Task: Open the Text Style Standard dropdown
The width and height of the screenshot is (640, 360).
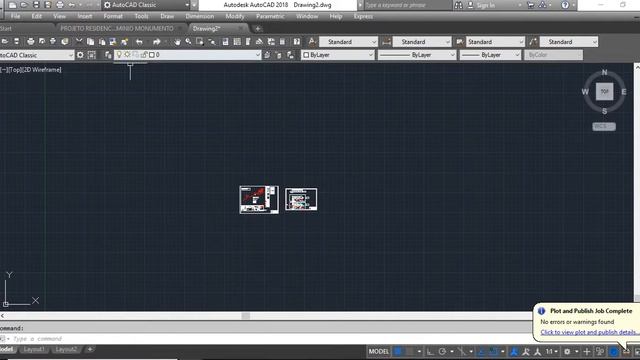Action: [348, 42]
